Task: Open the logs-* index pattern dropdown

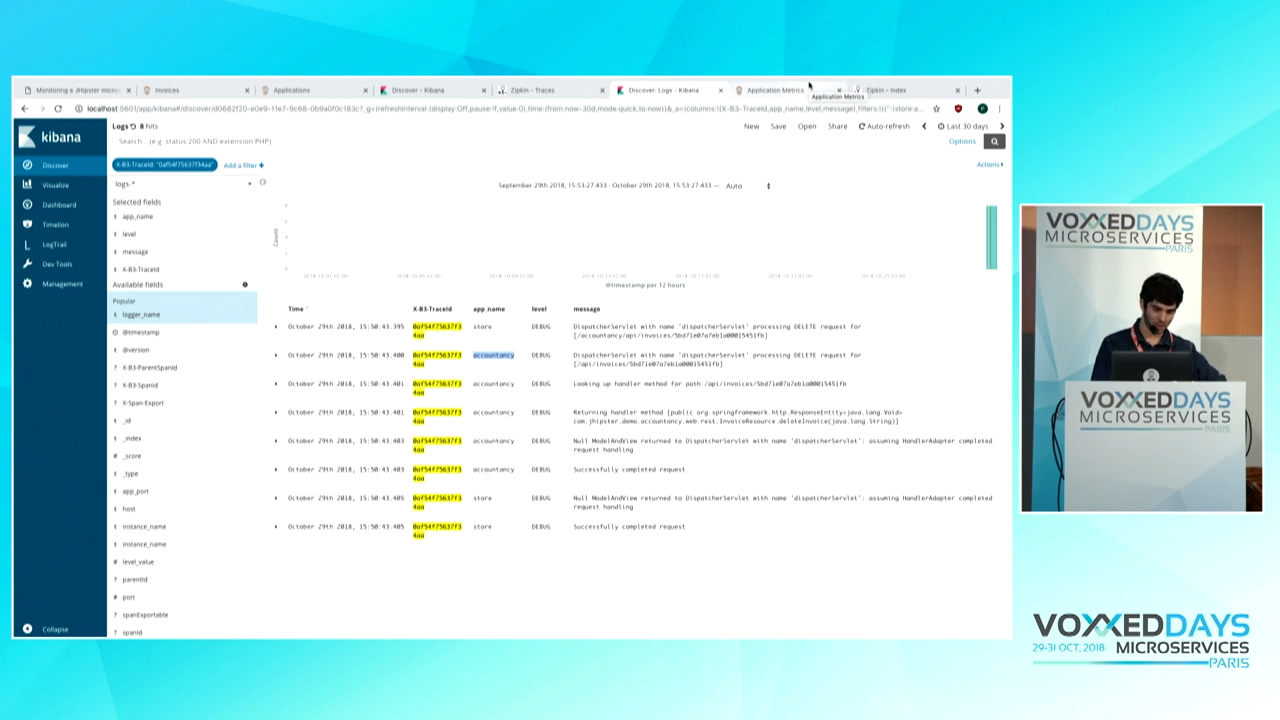Action: coord(183,184)
